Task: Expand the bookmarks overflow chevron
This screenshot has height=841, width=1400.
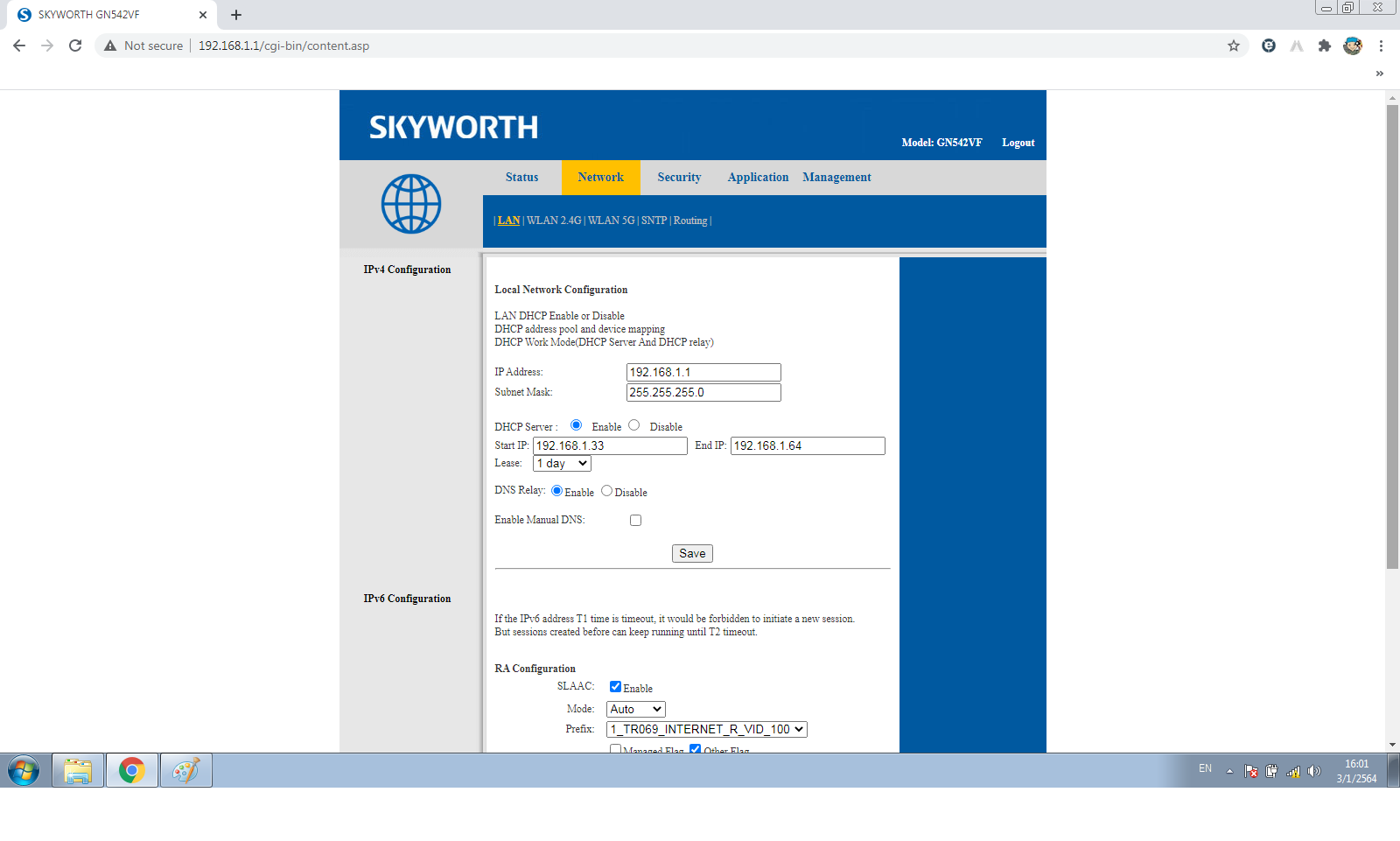Action: click(x=1380, y=74)
